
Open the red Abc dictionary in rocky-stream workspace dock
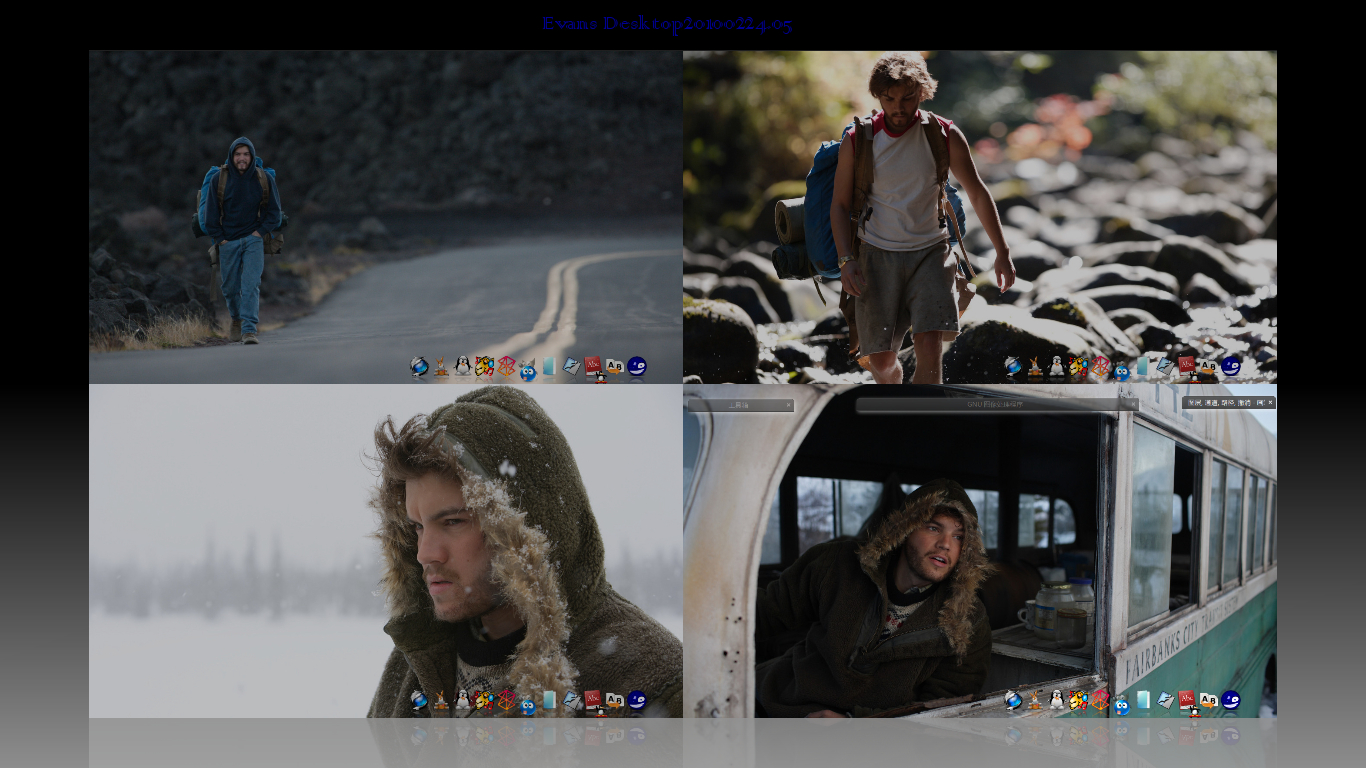[x=1187, y=367]
